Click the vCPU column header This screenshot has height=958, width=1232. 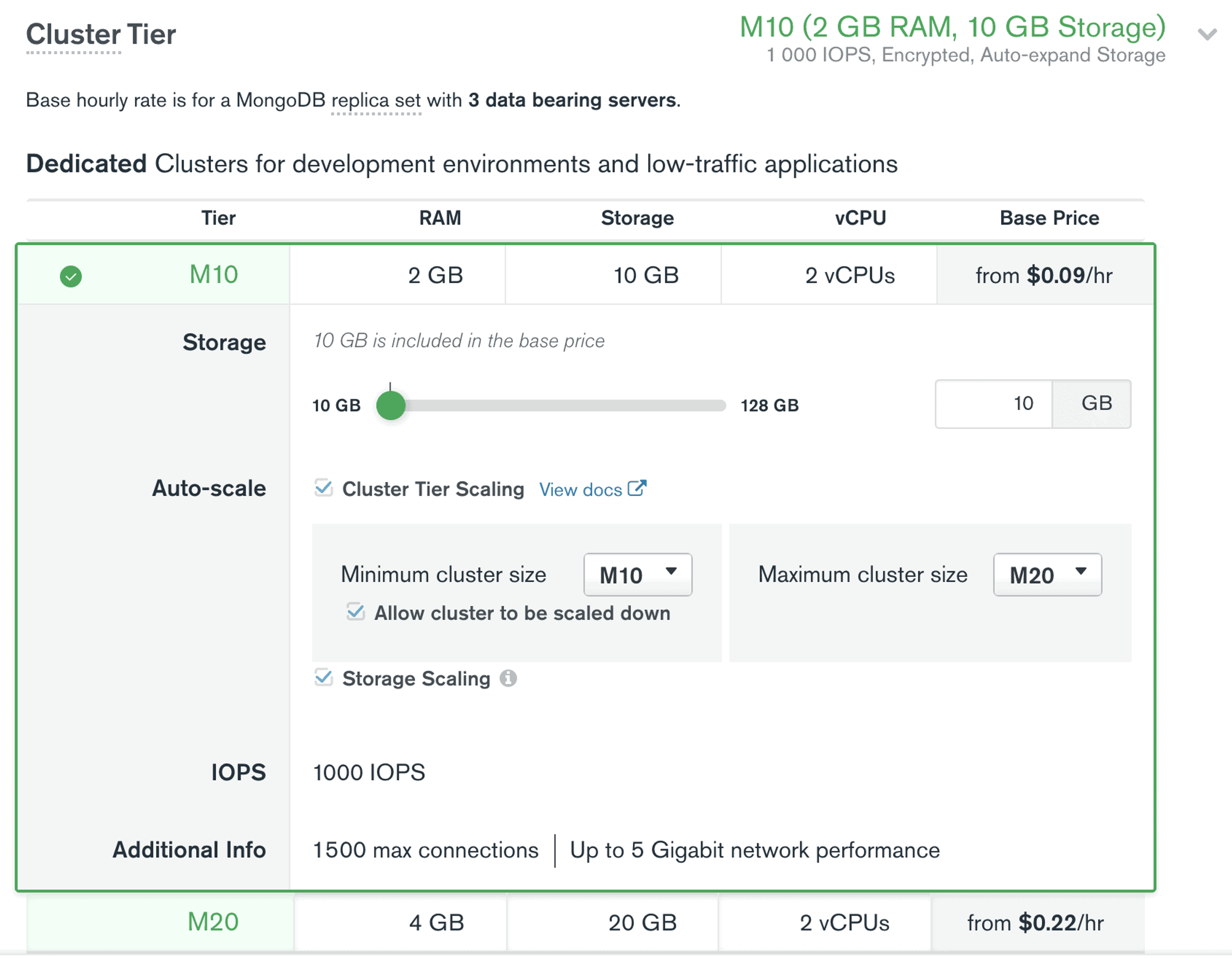point(861,218)
